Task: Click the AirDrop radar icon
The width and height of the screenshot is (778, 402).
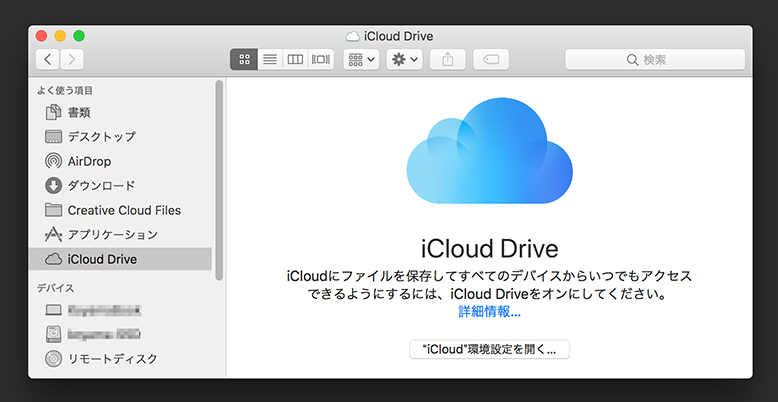Action: pos(53,161)
